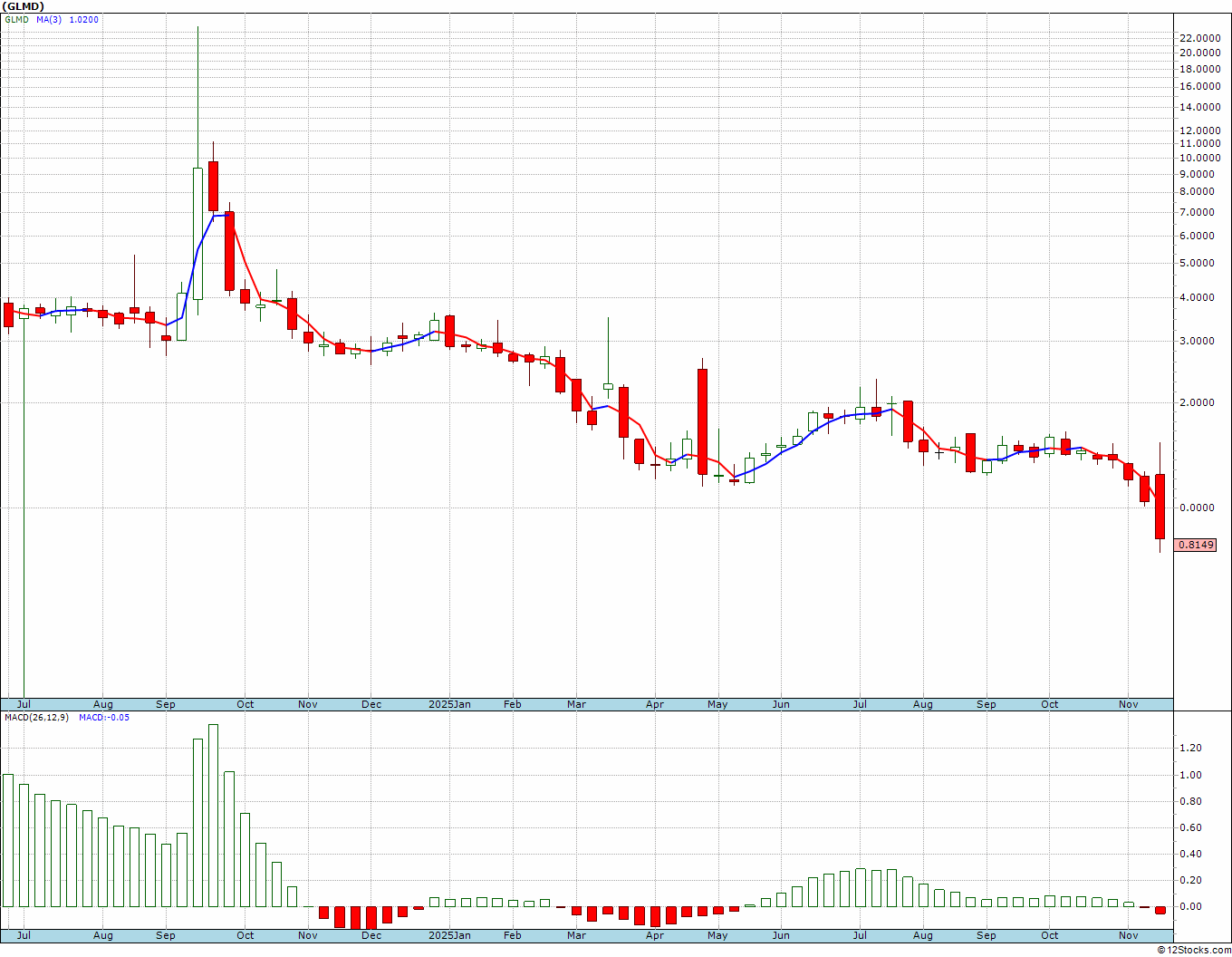Click the "(GLMD)" chart title
The width and height of the screenshot is (1232, 957).
[24, 6]
